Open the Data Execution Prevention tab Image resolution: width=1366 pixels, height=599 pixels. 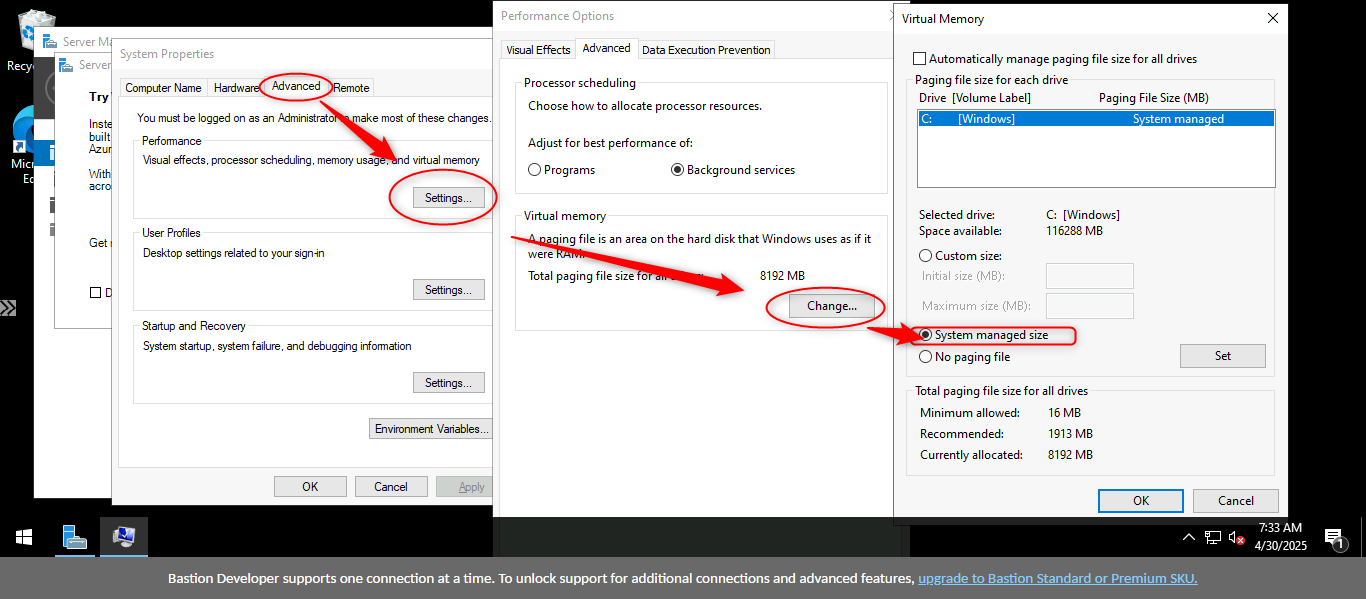click(x=706, y=50)
